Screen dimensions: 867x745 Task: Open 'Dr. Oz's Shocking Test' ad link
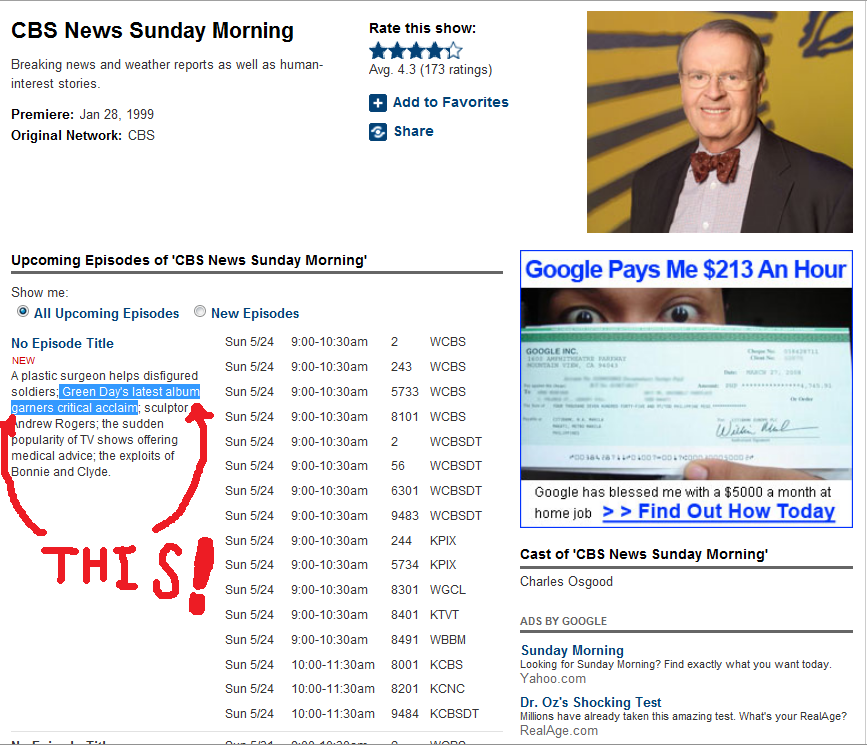pos(592,701)
